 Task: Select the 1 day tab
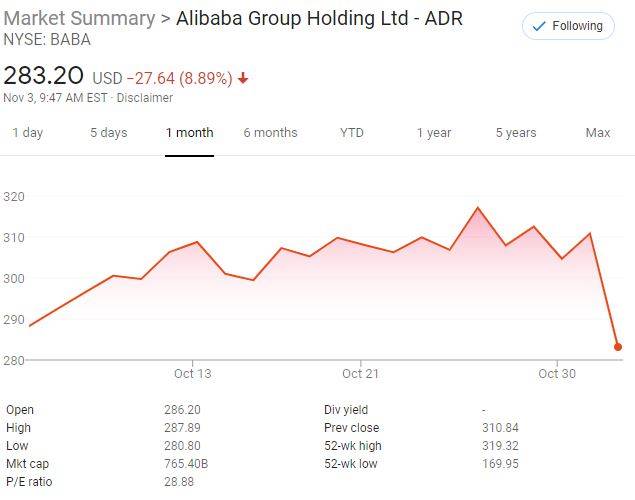(x=27, y=133)
